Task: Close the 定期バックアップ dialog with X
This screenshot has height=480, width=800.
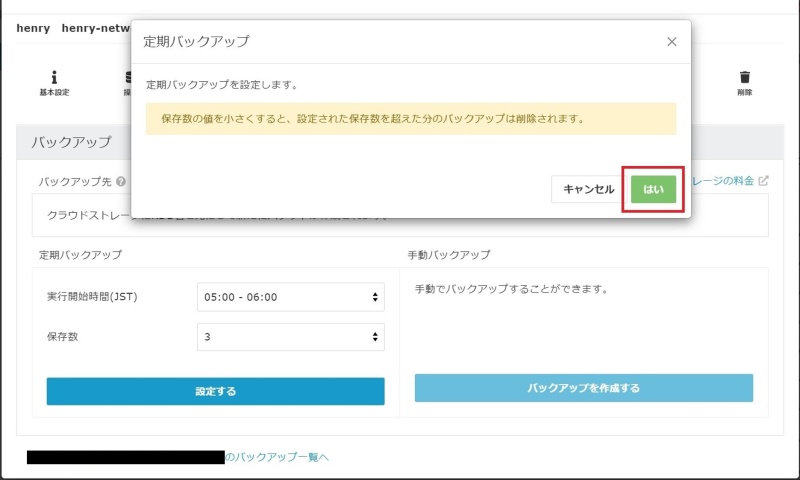Action: coord(671,42)
